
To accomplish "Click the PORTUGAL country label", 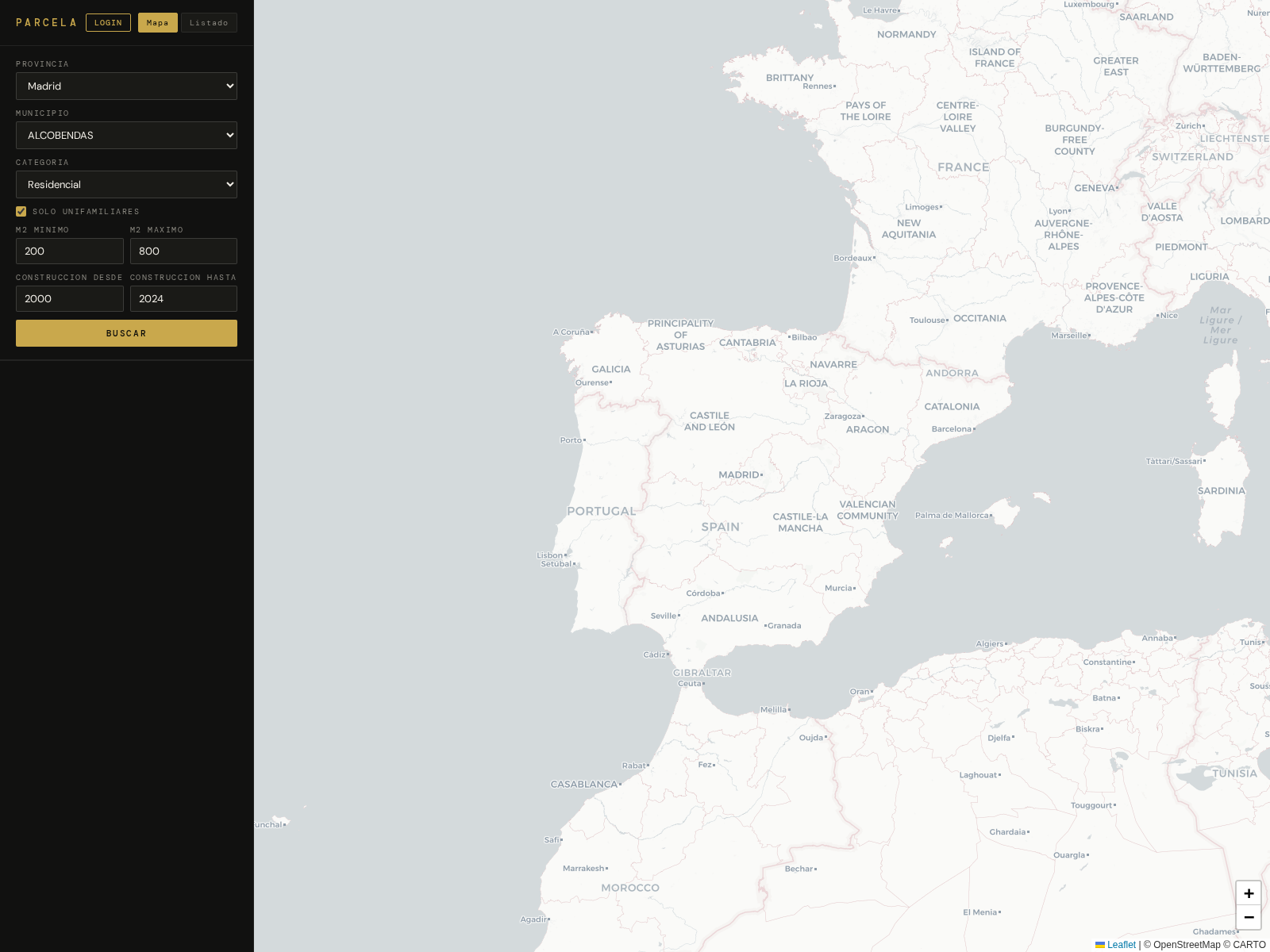I will (602, 511).
